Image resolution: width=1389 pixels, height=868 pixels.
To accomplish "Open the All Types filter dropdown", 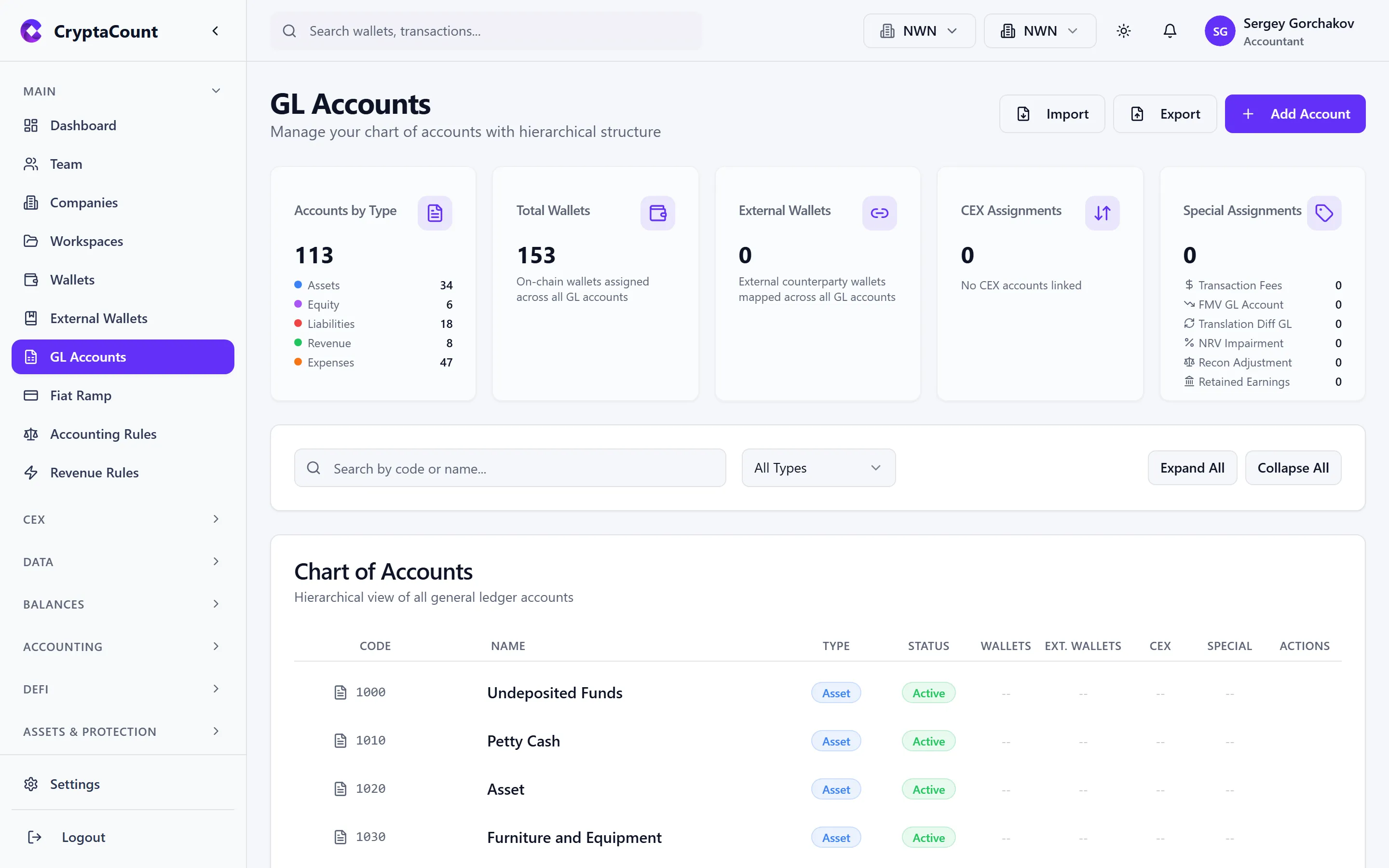I will click(x=817, y=467).
